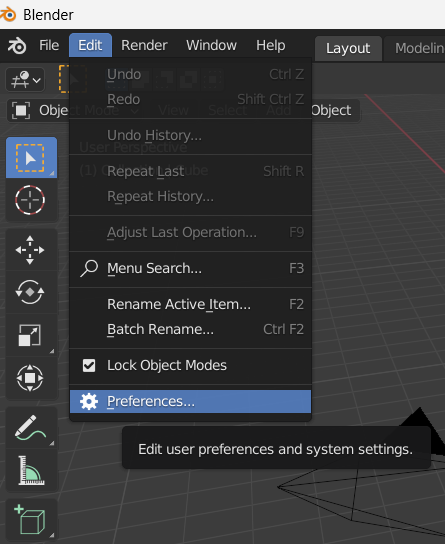This screenshot has width=445, height=544.
Task: Open Menu Search
Action: coord(190,269)
